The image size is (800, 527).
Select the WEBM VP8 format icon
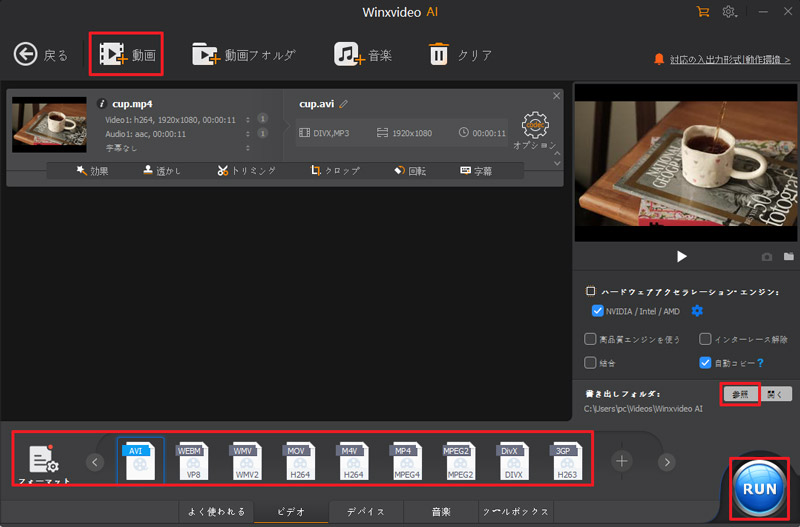point(190,461)
